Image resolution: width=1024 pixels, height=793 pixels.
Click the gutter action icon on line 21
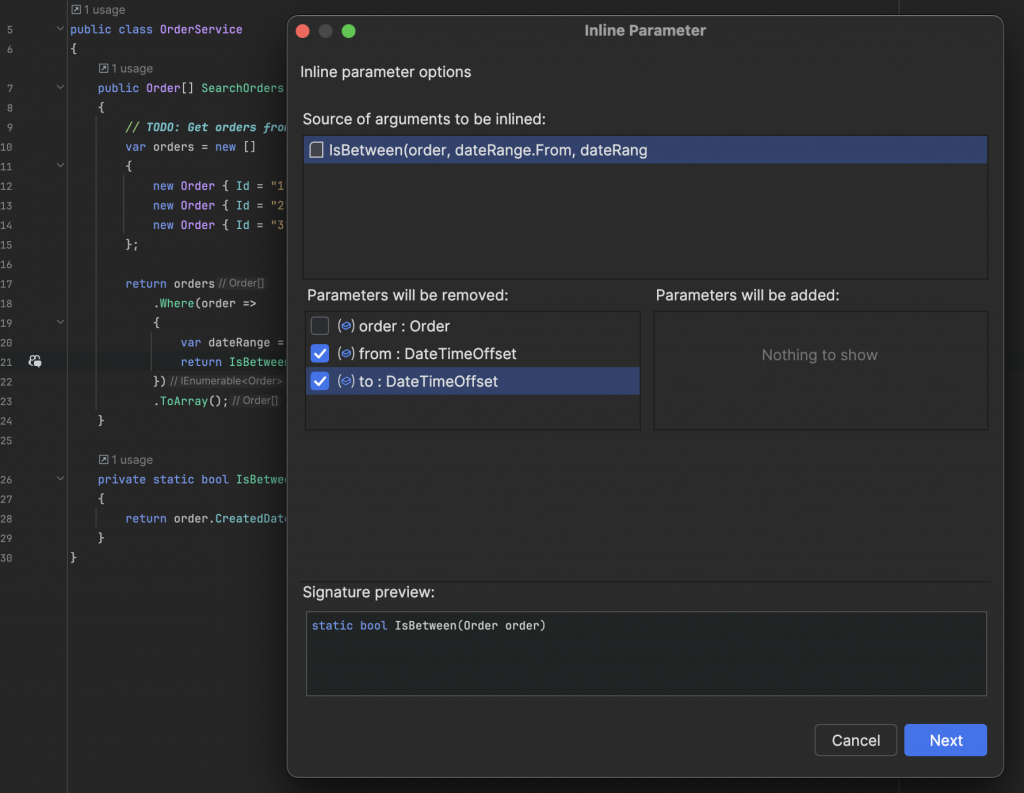(34, 361)
